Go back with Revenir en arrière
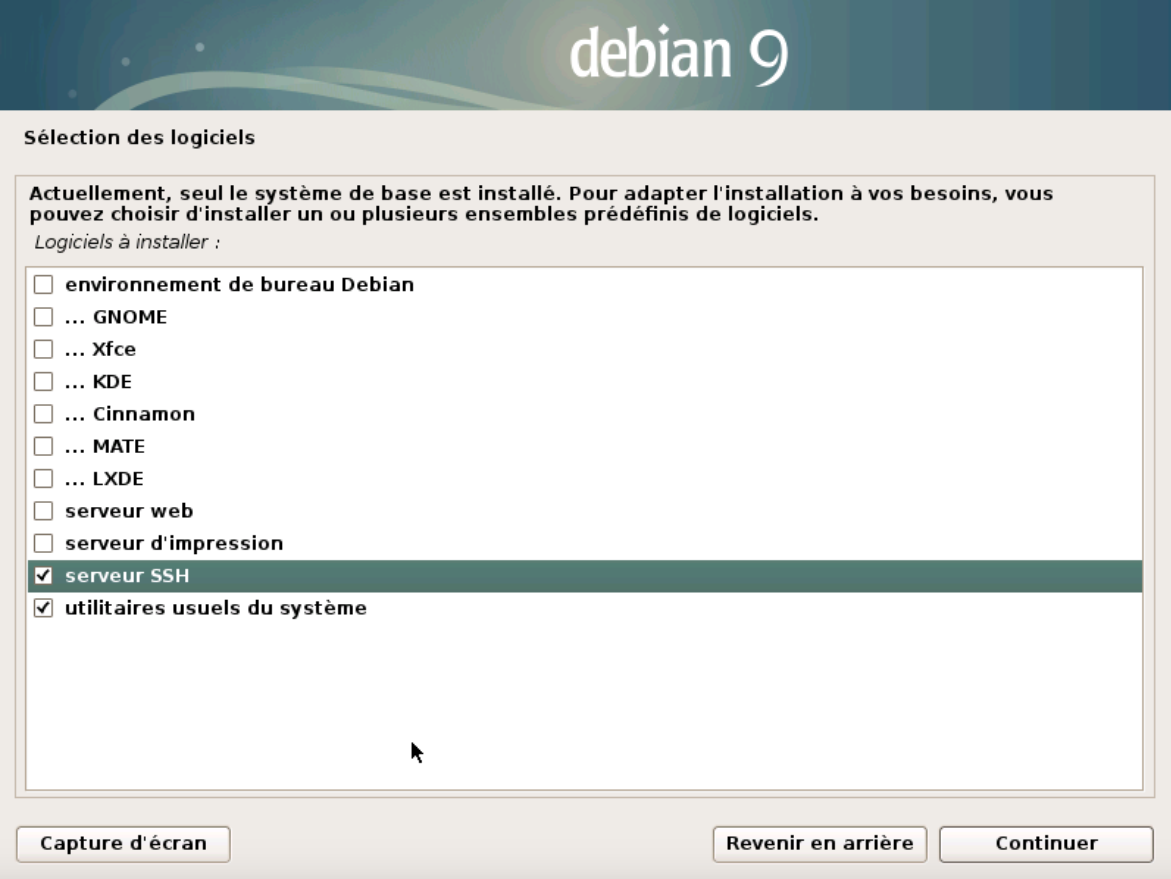The image size is (1171, 879). click(819, 844)
